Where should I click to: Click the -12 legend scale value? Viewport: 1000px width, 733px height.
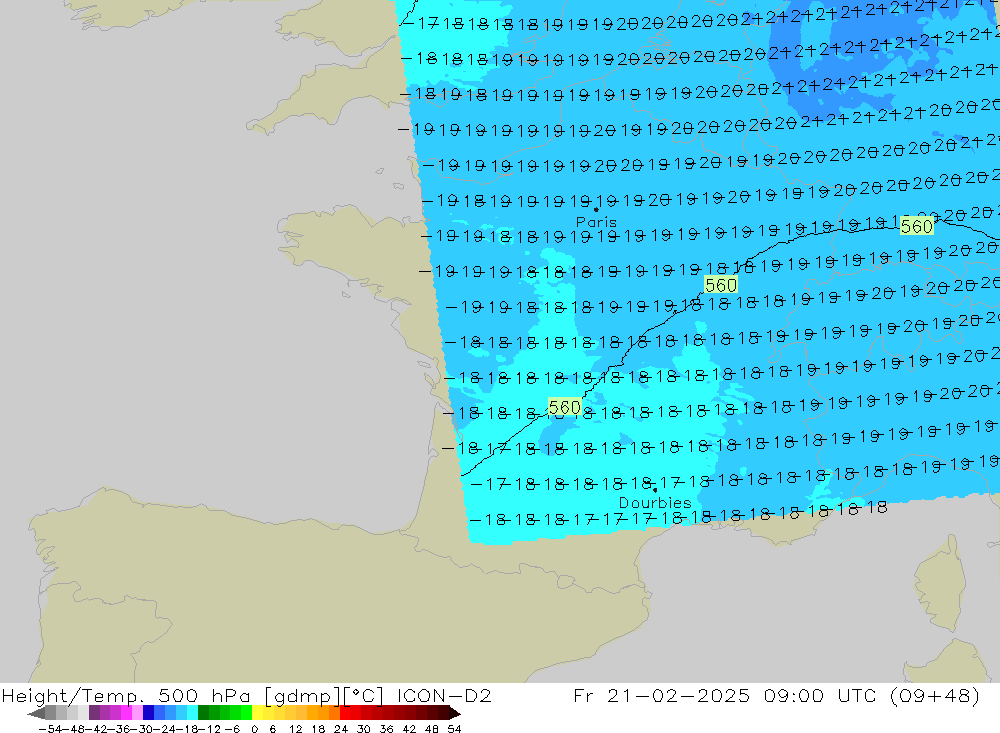(209, 729)
